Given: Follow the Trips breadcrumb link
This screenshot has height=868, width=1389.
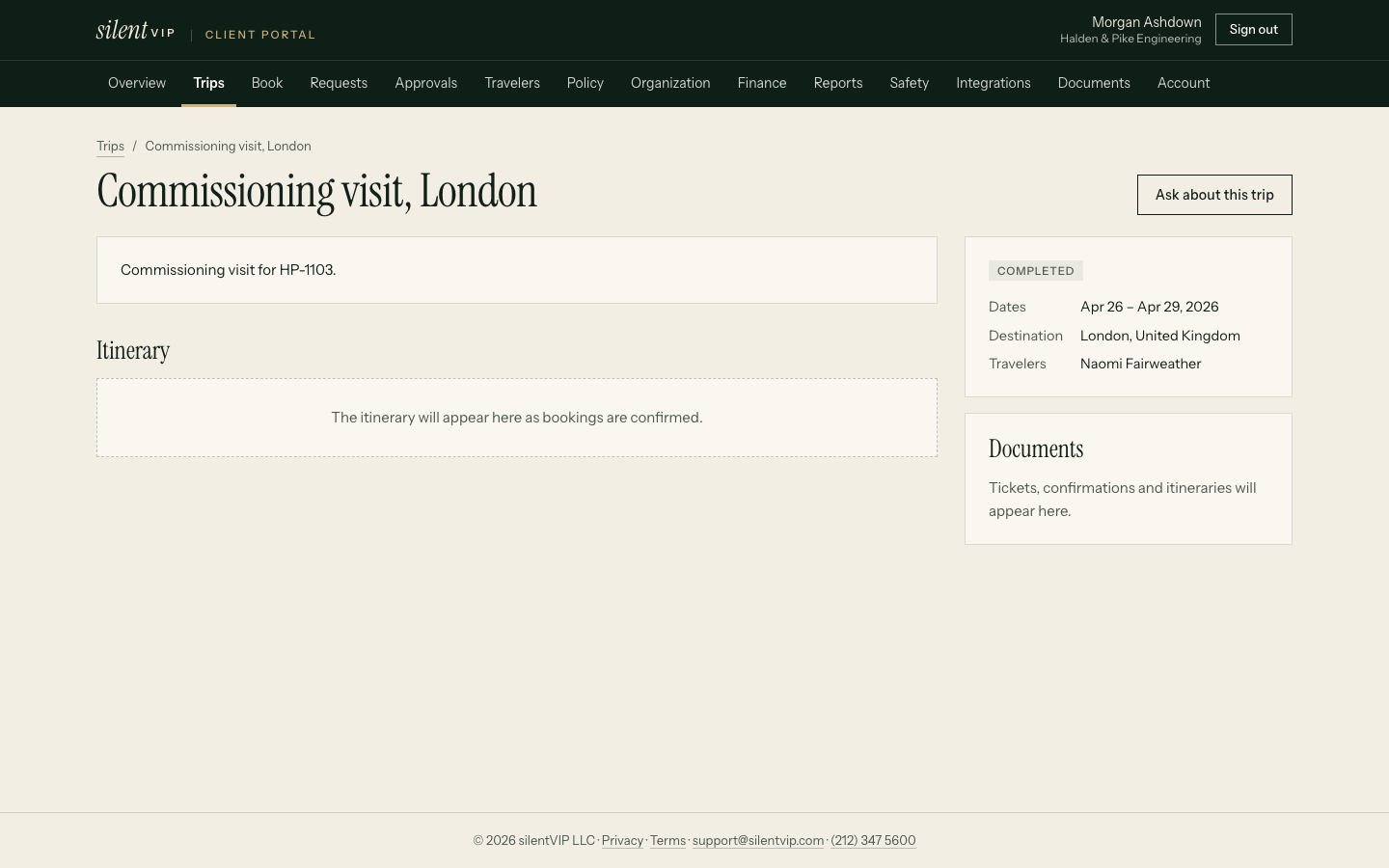Looking at the screenshot, I should (x=110, y=147).
